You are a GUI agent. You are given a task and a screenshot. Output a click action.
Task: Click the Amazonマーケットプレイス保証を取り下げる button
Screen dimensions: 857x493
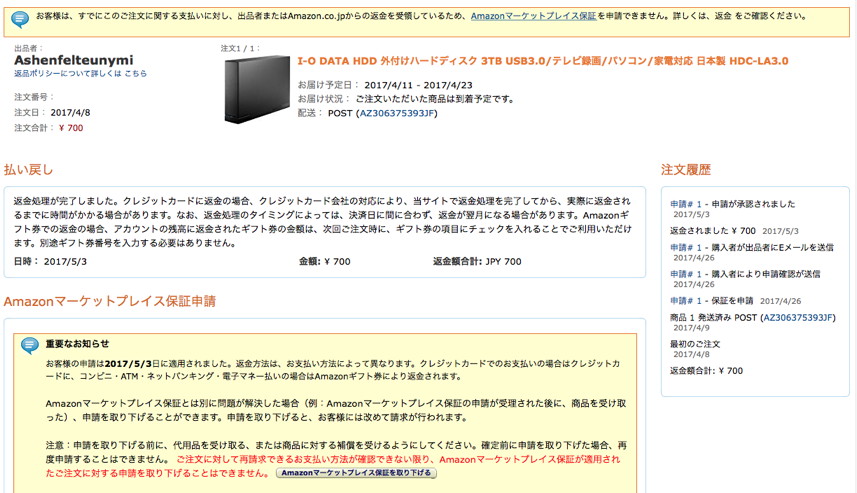356,473
